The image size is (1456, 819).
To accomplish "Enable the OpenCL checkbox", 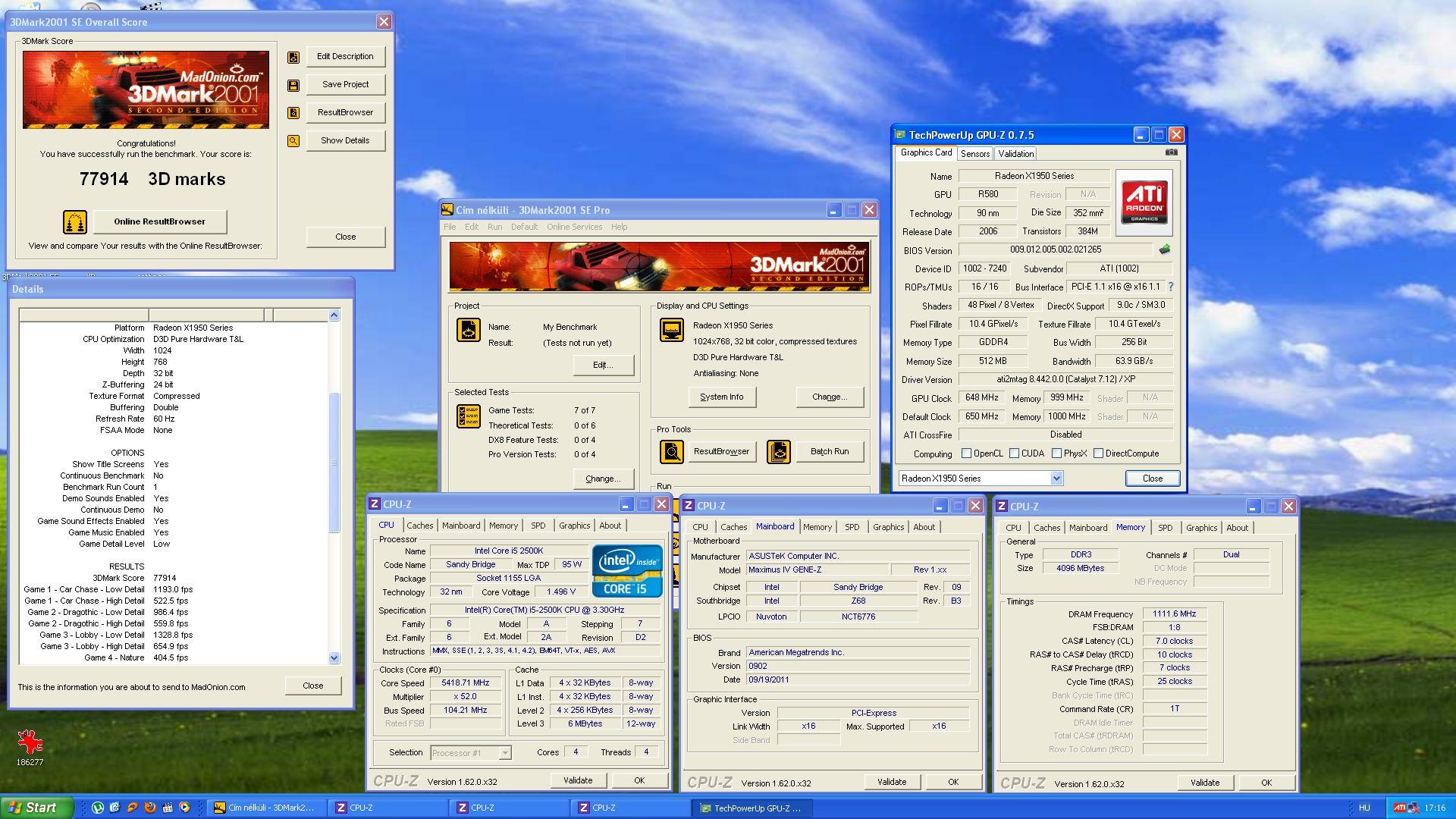I will pos(966,453).
